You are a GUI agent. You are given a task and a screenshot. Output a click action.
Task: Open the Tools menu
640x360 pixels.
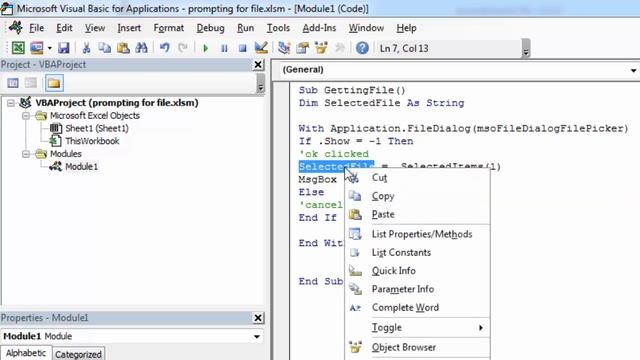coord(278,28)
